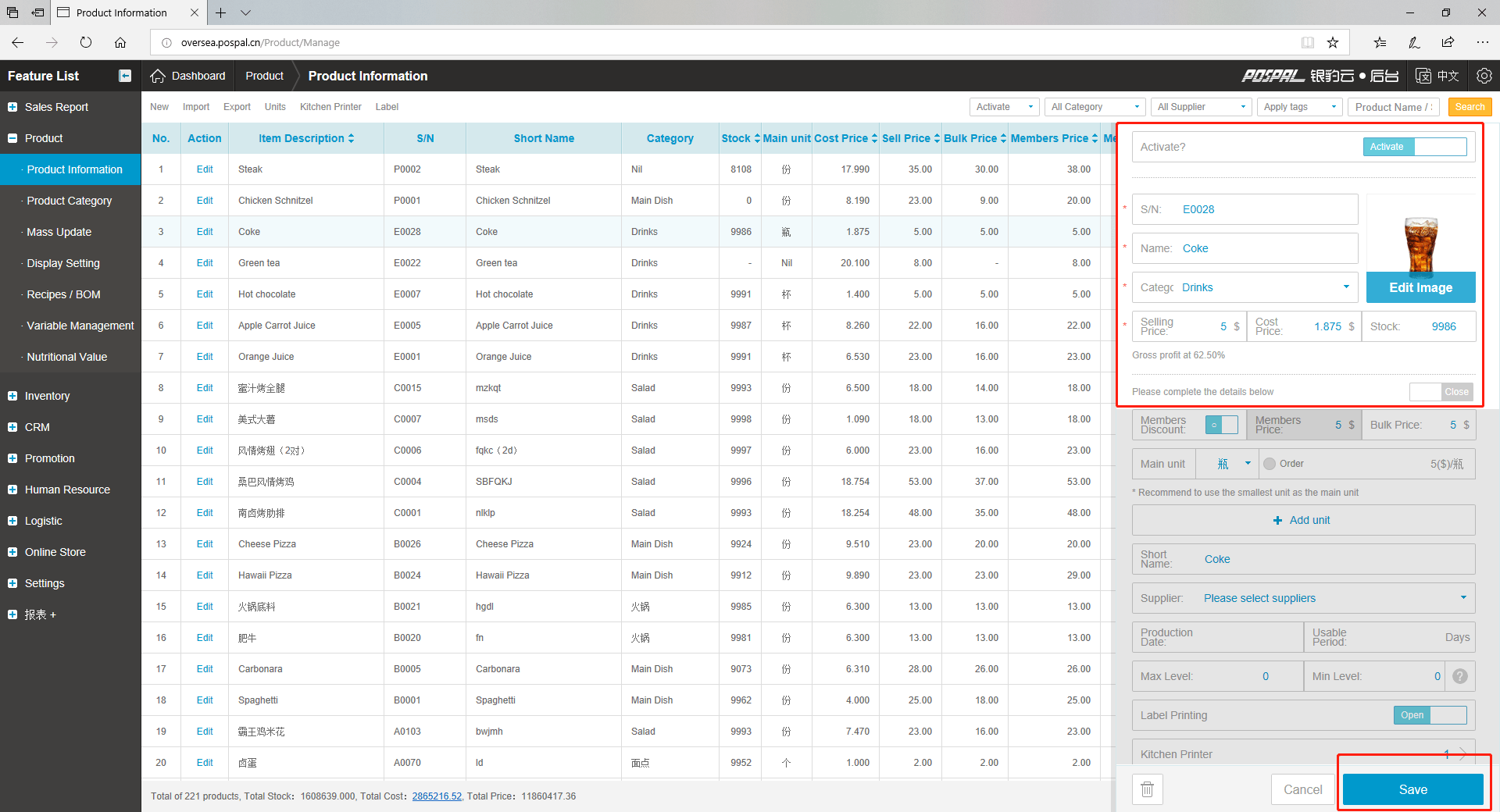
Task: Open the Apply tags dropdown
Action: [1300, 107]
